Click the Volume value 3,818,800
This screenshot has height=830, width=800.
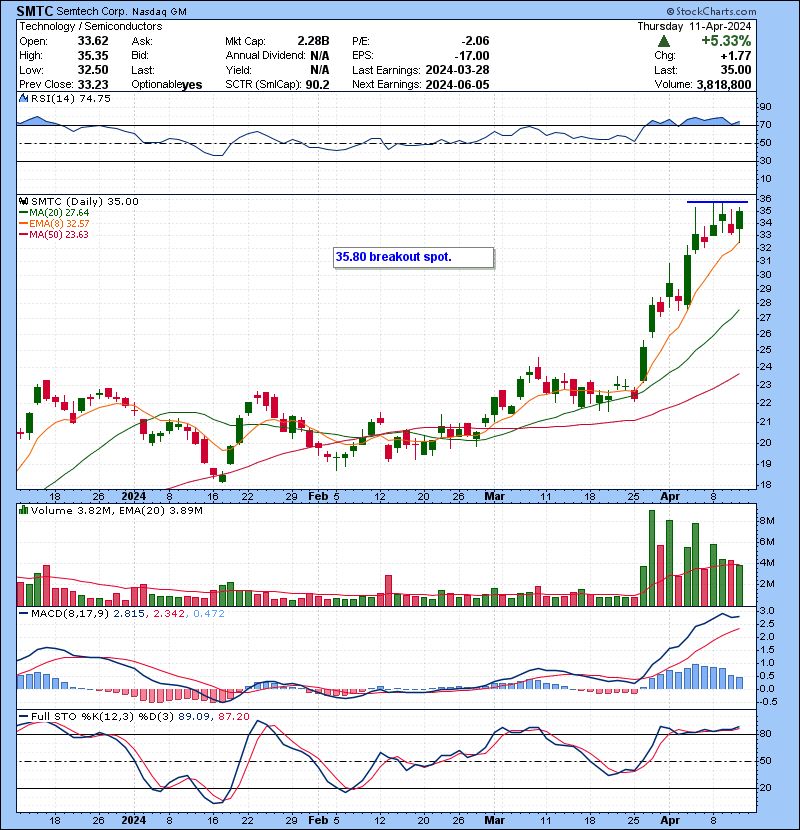tap(724, 85)
